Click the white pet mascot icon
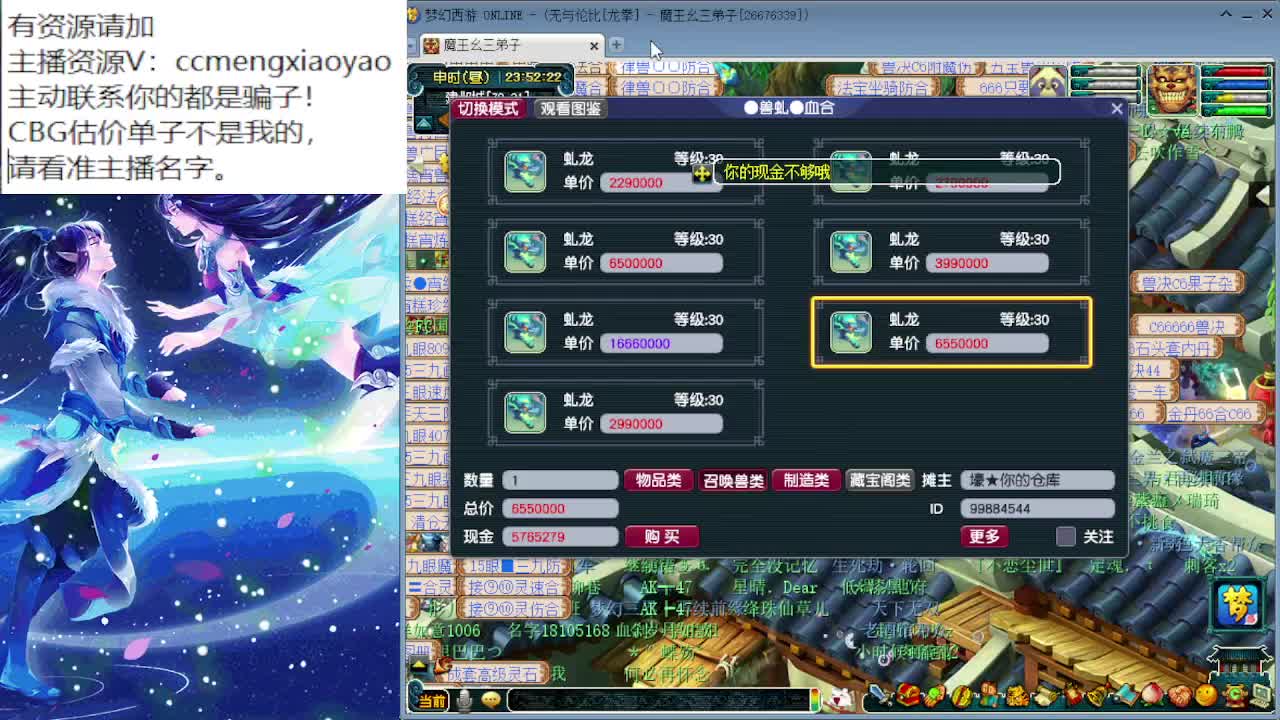The height and width of the screenshot is (720, 1280). tap(842, 698)
